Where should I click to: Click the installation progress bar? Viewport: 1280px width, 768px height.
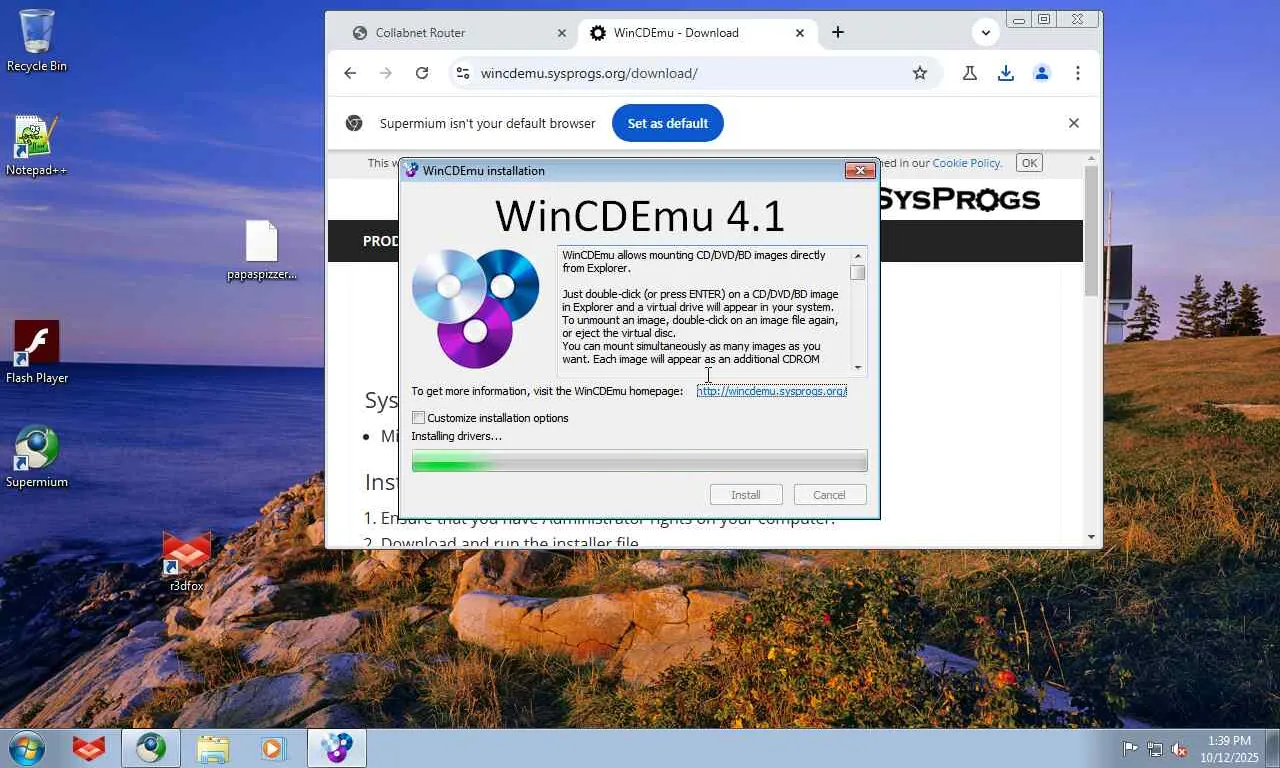640,461
